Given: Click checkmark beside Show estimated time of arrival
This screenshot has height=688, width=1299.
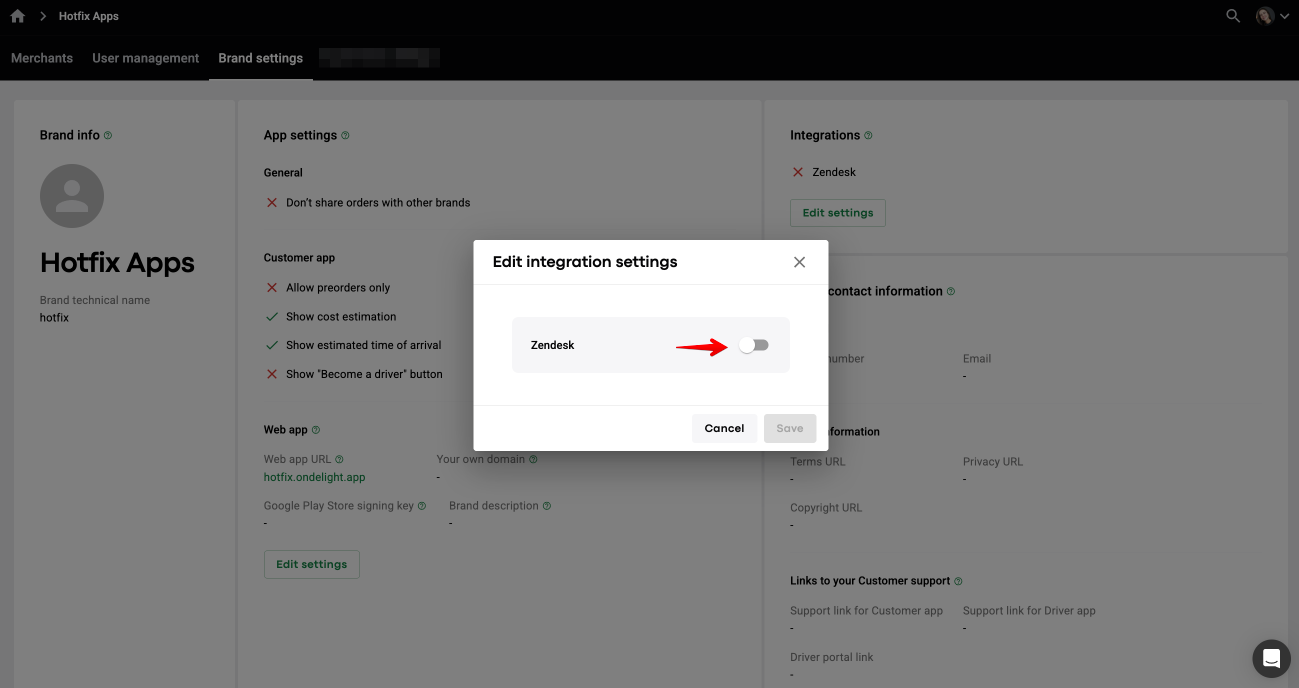Looking at the screenshot, I should pos(271,345).
